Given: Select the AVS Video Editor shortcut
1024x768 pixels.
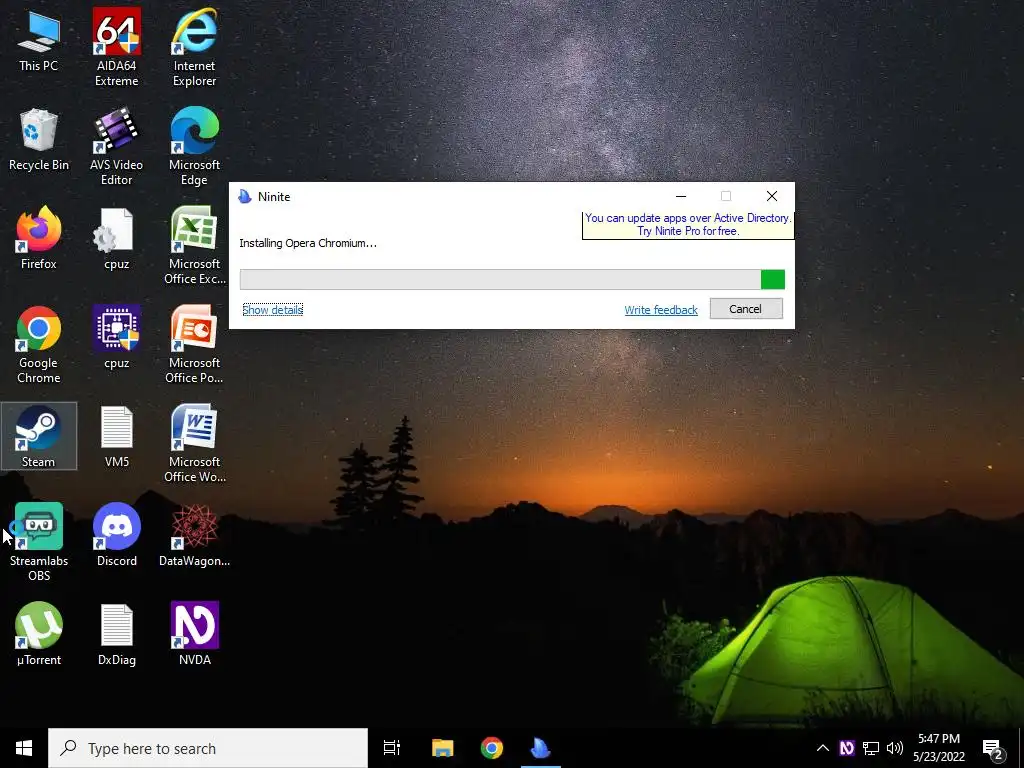Looking at the screenshot, I should (116, 147).
